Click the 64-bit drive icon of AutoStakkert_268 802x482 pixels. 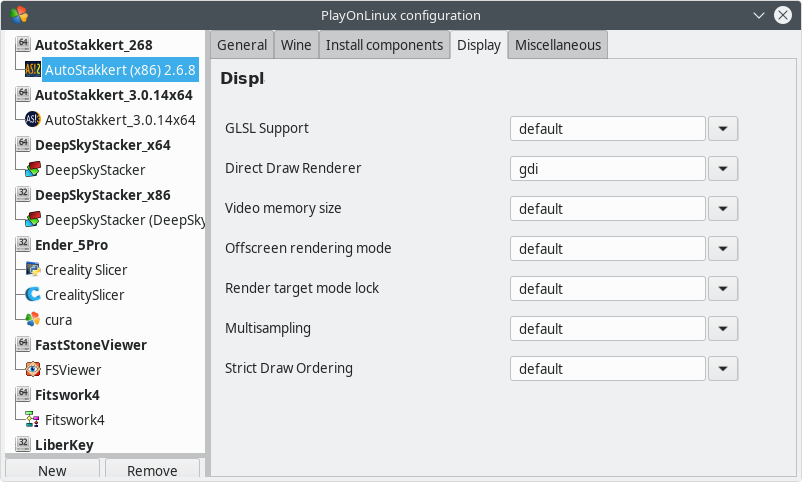point(23,44)
